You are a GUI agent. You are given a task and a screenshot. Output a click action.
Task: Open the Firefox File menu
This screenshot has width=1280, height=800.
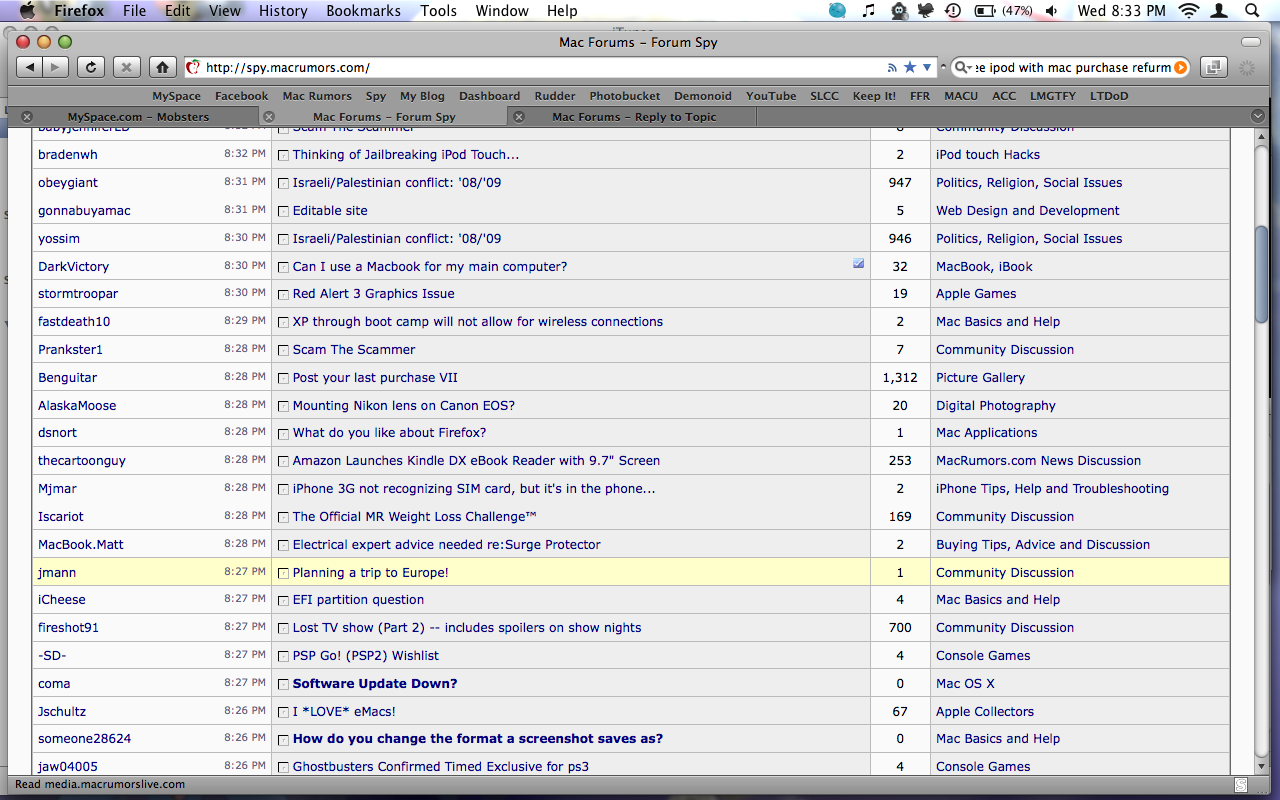(x=134, y=11)
